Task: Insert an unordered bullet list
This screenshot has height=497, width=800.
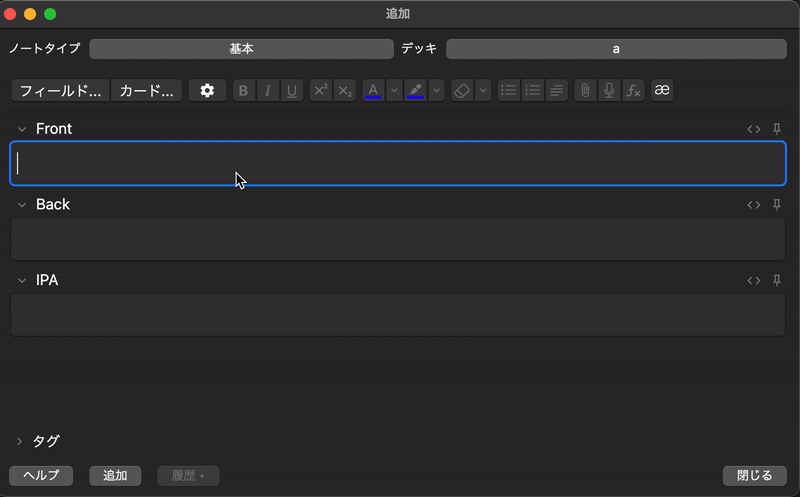Action: (509, 90)
